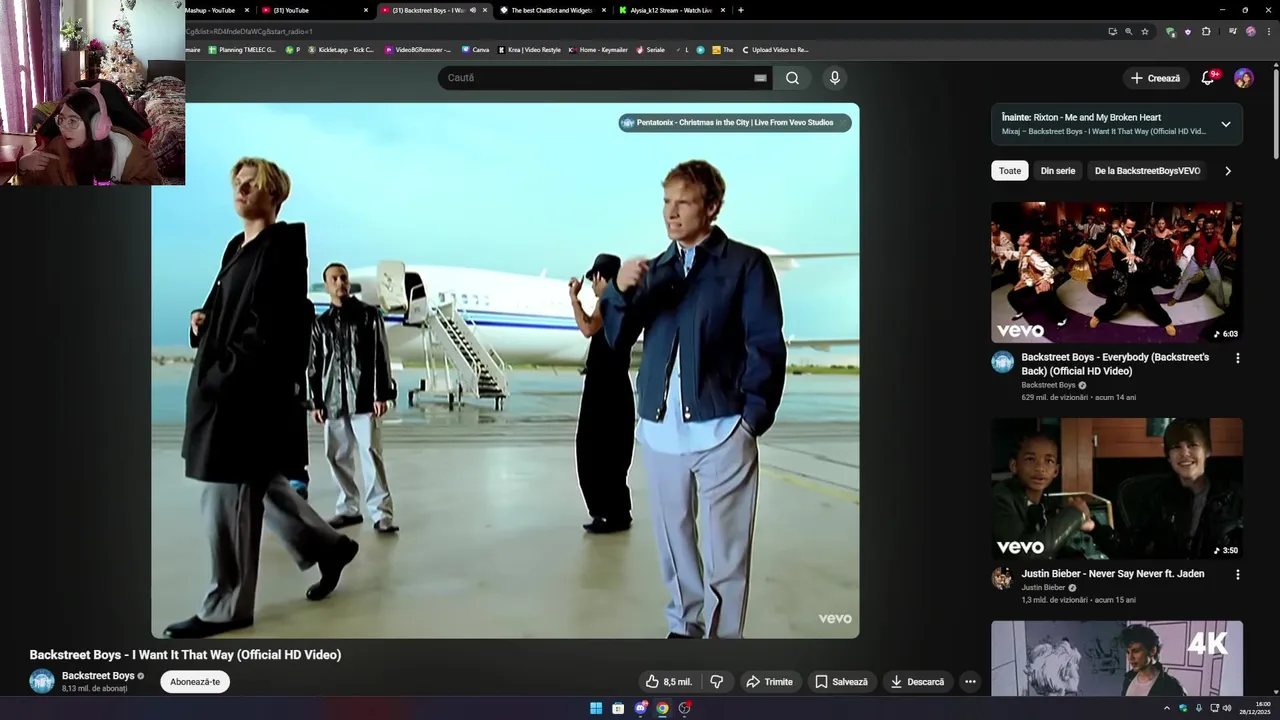Screen dimensions: 1280x720
Task: Click the 'Backstreet Boys' channel name under title
Action: click(x=98, y=676)
